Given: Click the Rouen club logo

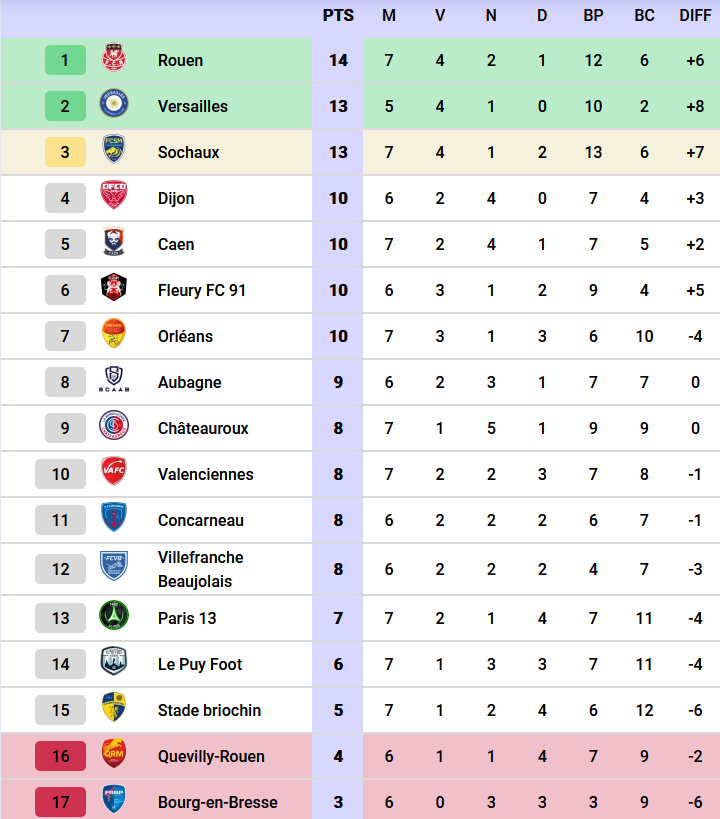Looking at the screenshot, I should click(x=113, y=60).
